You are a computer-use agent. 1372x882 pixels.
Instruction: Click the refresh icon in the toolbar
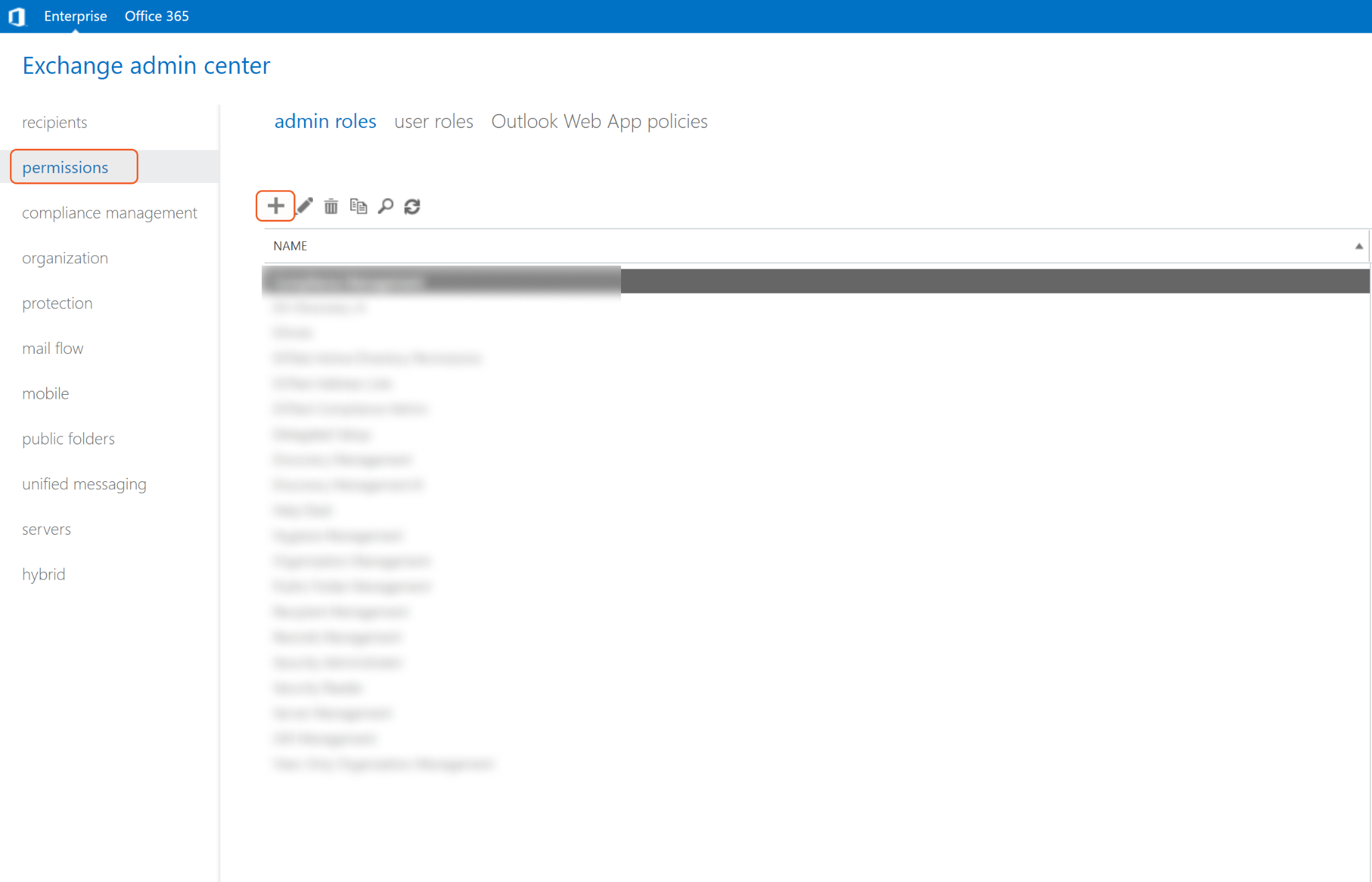[x=412, y=206]
